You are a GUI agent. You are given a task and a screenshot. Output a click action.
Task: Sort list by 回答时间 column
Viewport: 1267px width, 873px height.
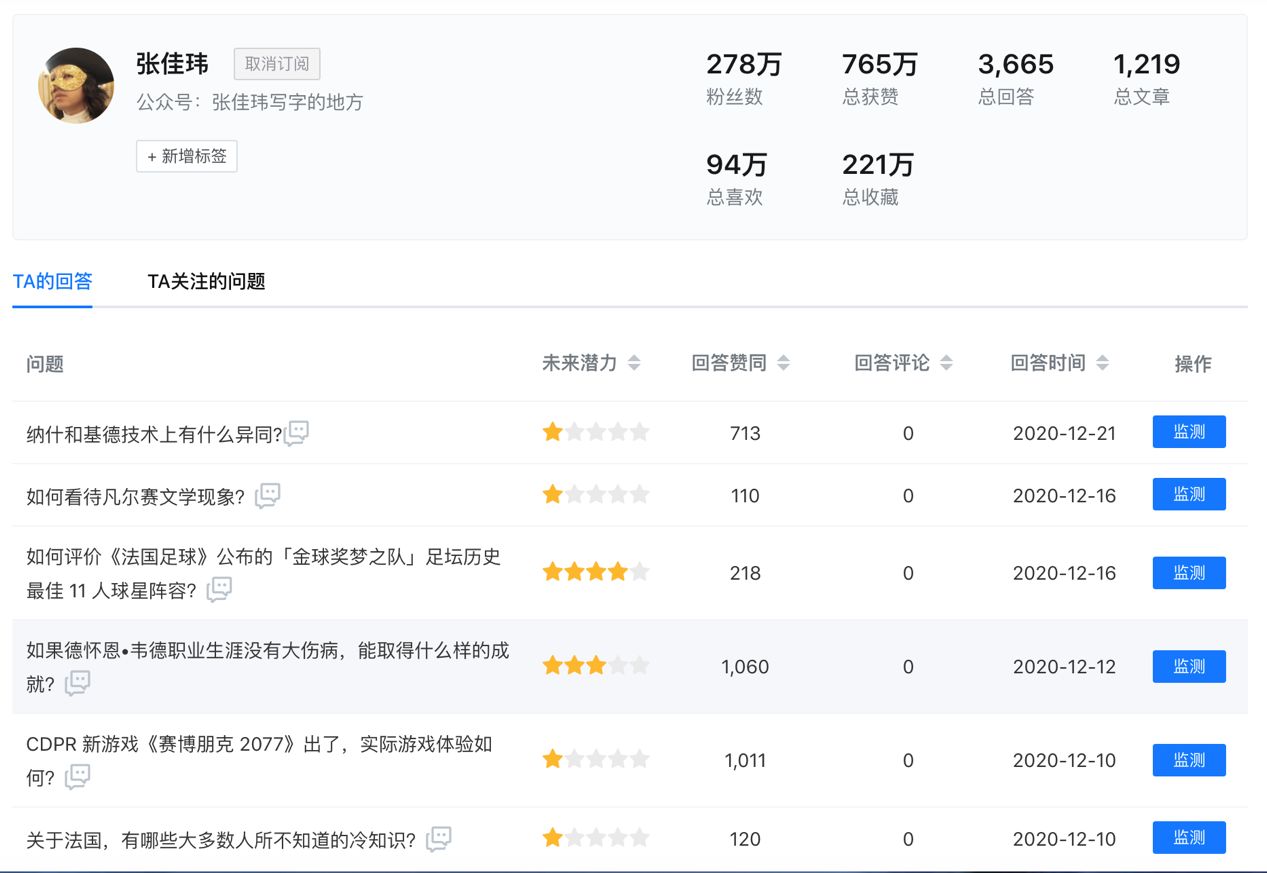coord(1102,363)
